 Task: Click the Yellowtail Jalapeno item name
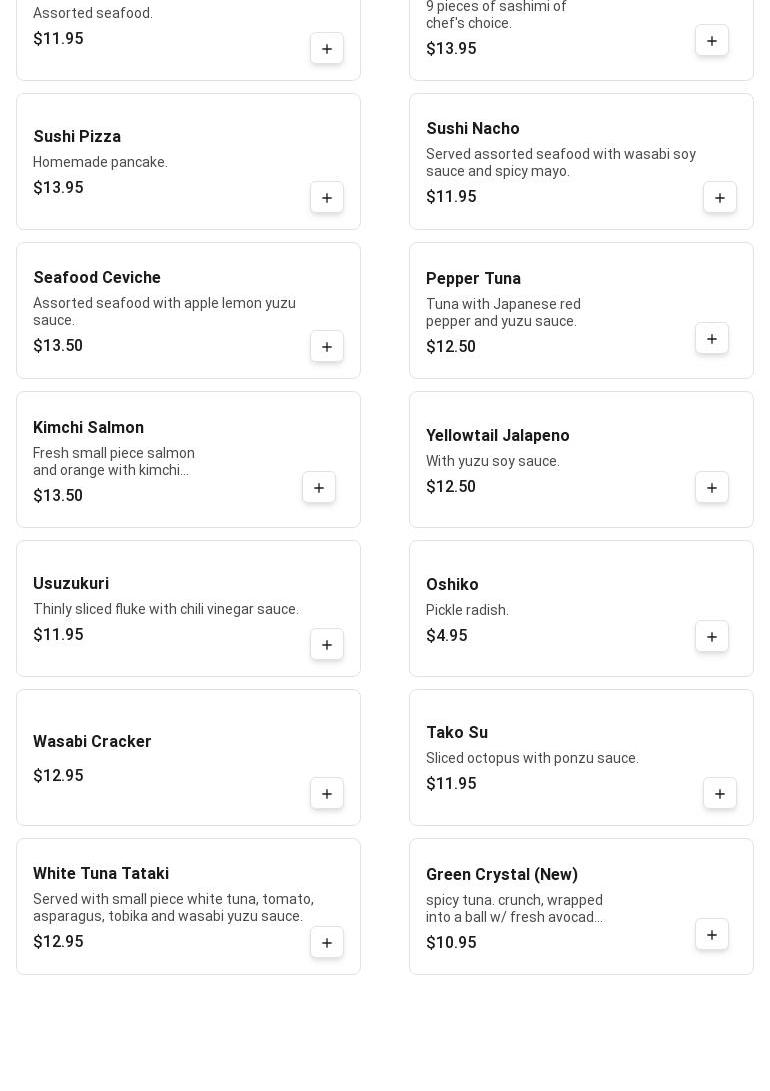pos(497,436)
